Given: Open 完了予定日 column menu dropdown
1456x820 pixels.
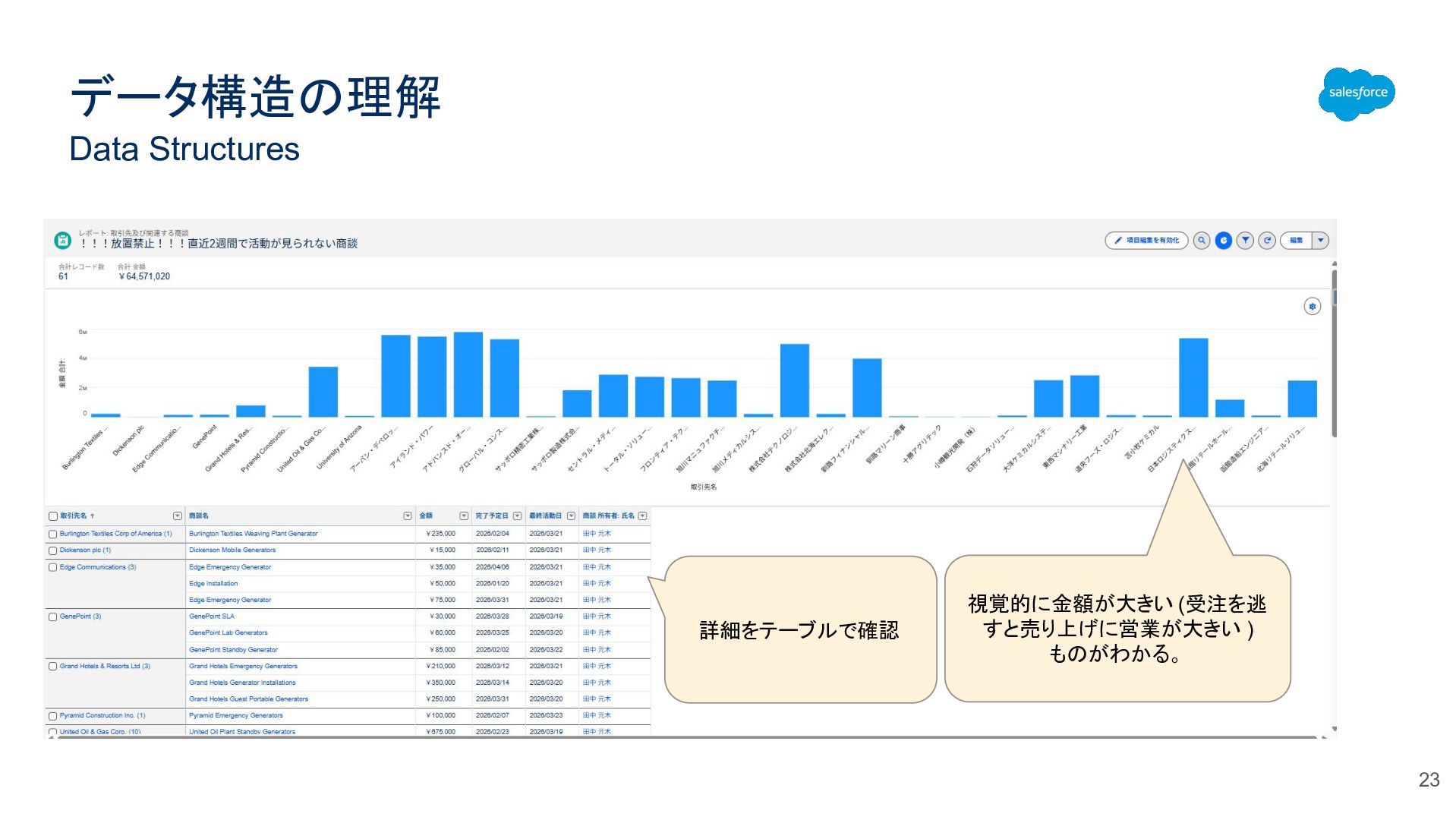Looking at the screenshot, I should [518, 516].
